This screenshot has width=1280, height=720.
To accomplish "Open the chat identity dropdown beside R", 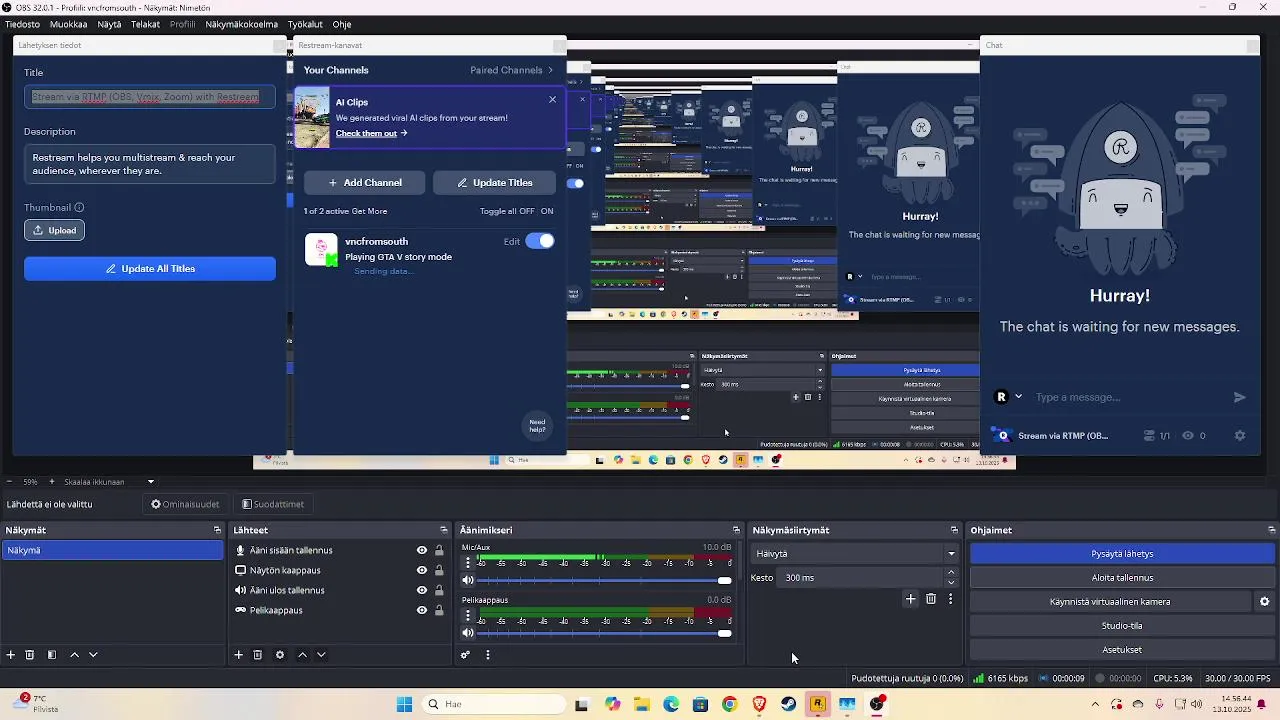I will 1018,397.
